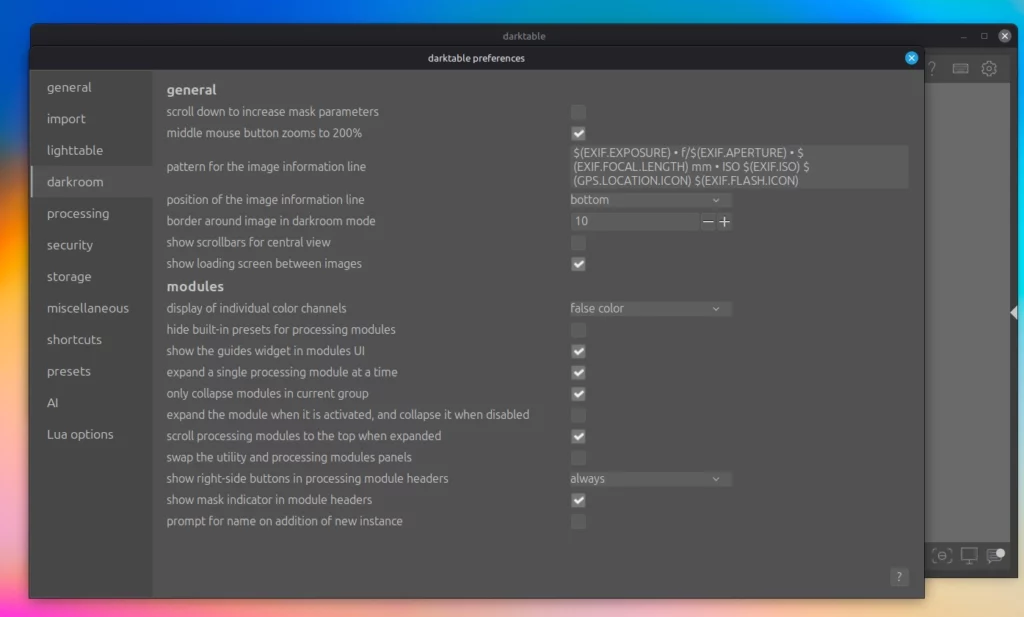Open the security preferences tab
The height and width of the screenshot is (617, 1024).
click(91, 245)
